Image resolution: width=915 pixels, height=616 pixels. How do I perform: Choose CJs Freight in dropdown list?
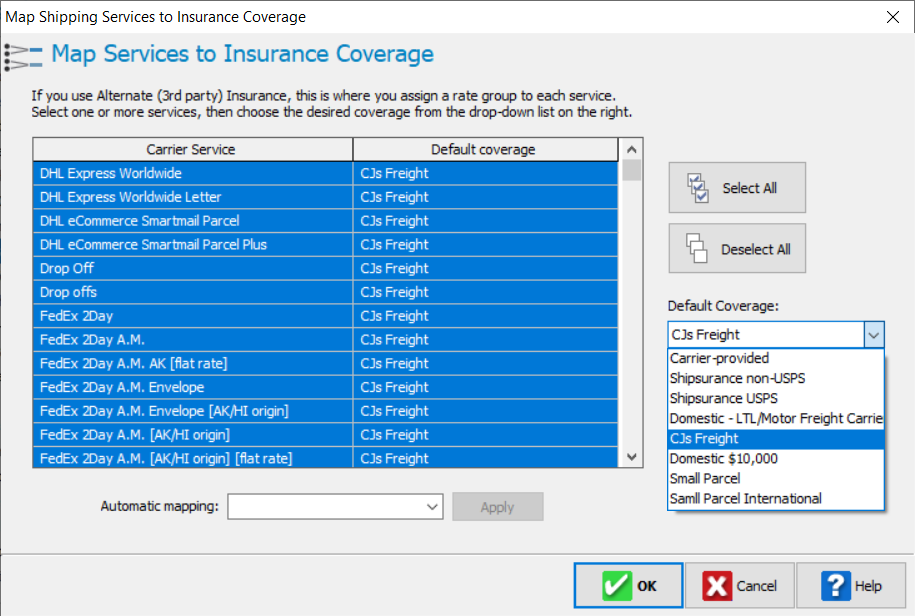click(776, 439)
